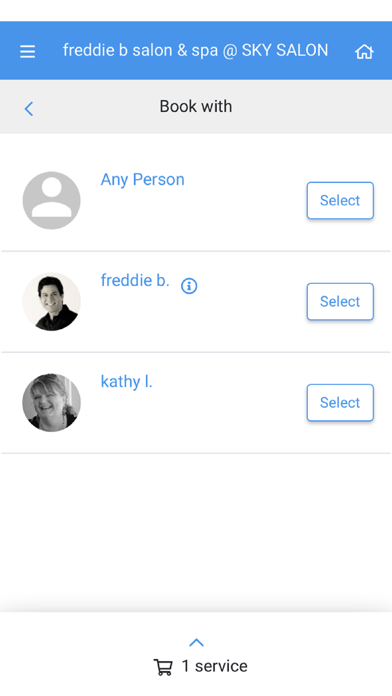Image resolution: width=392 pixels, height=696 pixels.
Task: Tap the freddie b. name link
Action: [135, 280]
